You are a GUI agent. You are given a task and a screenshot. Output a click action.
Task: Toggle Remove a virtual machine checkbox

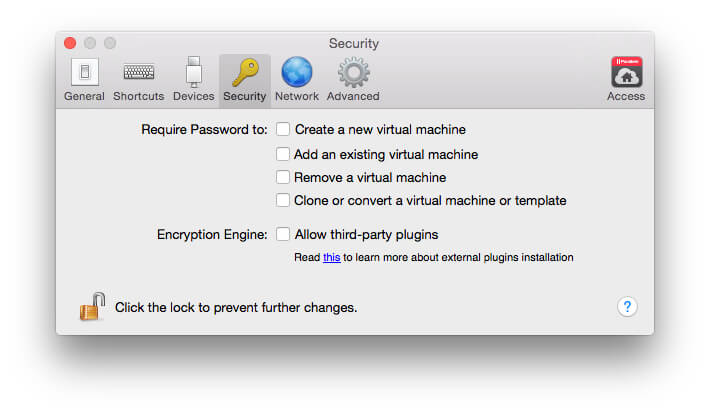click(x=283, y=177)
